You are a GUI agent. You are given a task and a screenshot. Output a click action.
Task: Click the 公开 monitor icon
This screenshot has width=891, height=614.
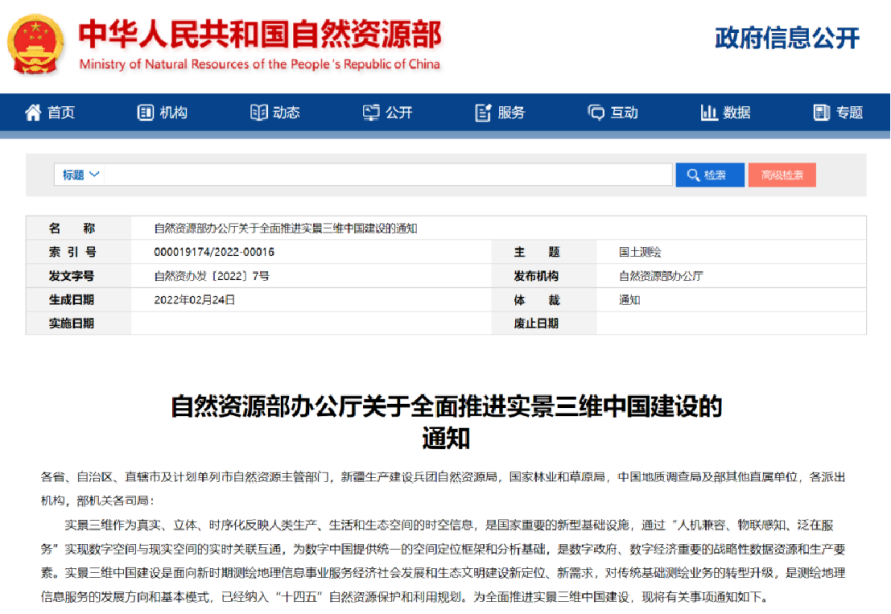point(371,113)
